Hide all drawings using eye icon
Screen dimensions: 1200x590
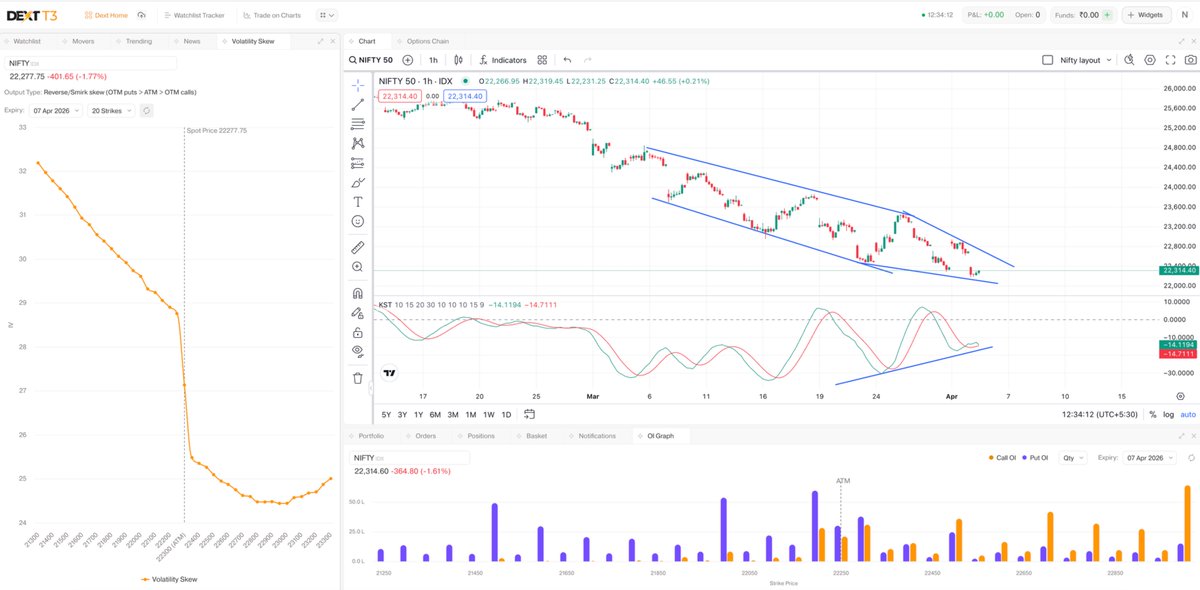click(x=358, y=351)
